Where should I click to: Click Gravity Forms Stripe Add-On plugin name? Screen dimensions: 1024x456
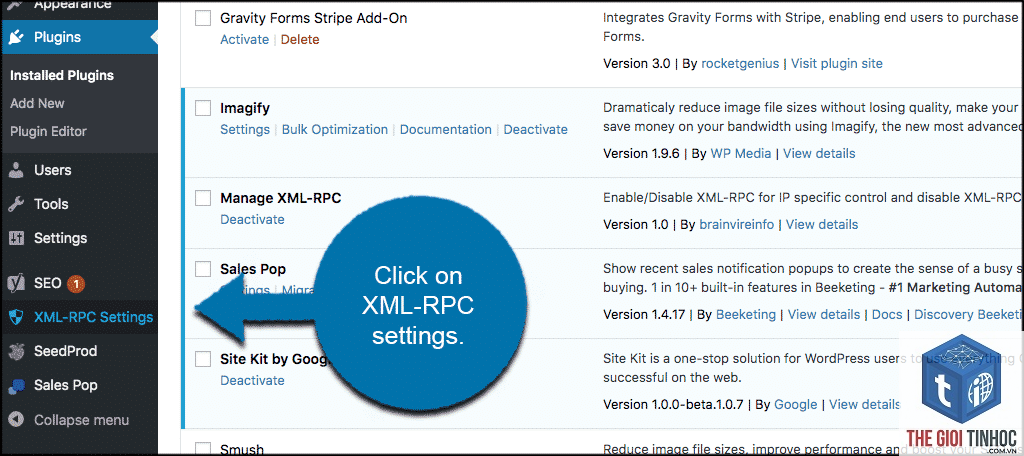pyautogui.click(x=313, y=18)
